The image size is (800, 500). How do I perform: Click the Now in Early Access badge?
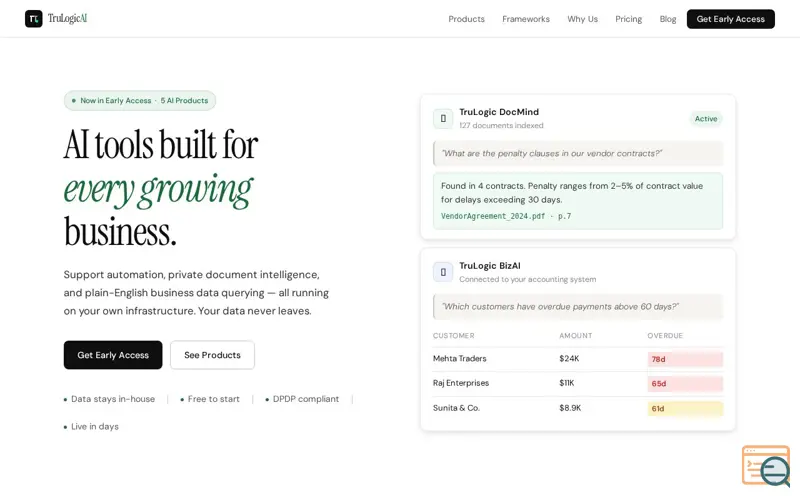[140, 101]
